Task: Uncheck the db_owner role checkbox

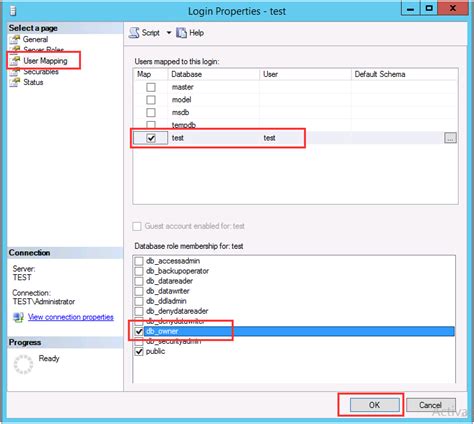Action: (x=139, y=331)
